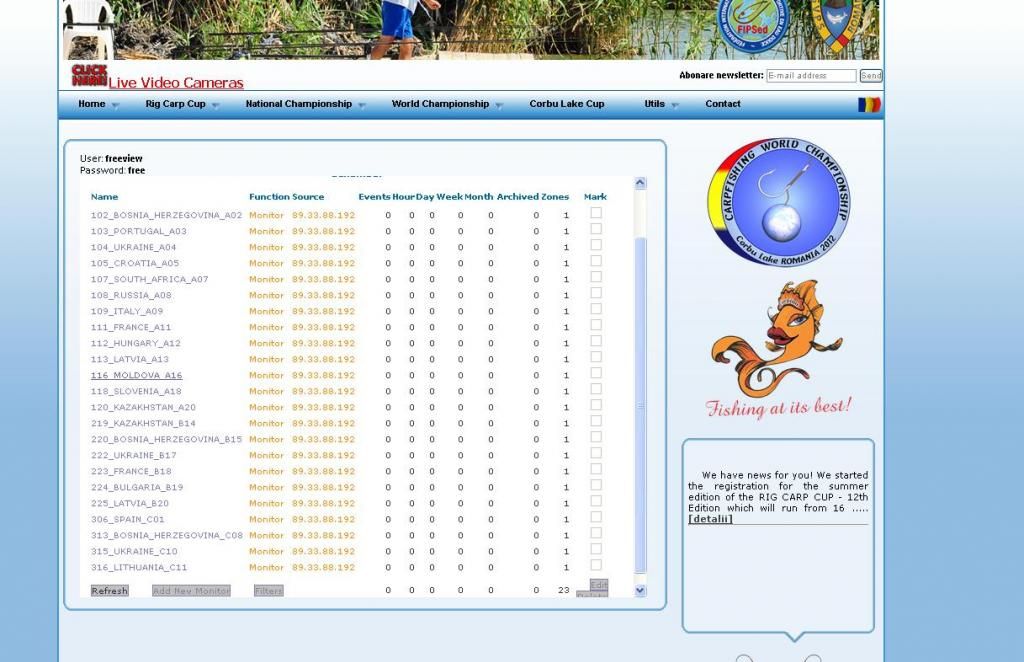Click the scroll down arrow in monitor list
Screen dimensions: 1024x662
click(x=640, y=591)
